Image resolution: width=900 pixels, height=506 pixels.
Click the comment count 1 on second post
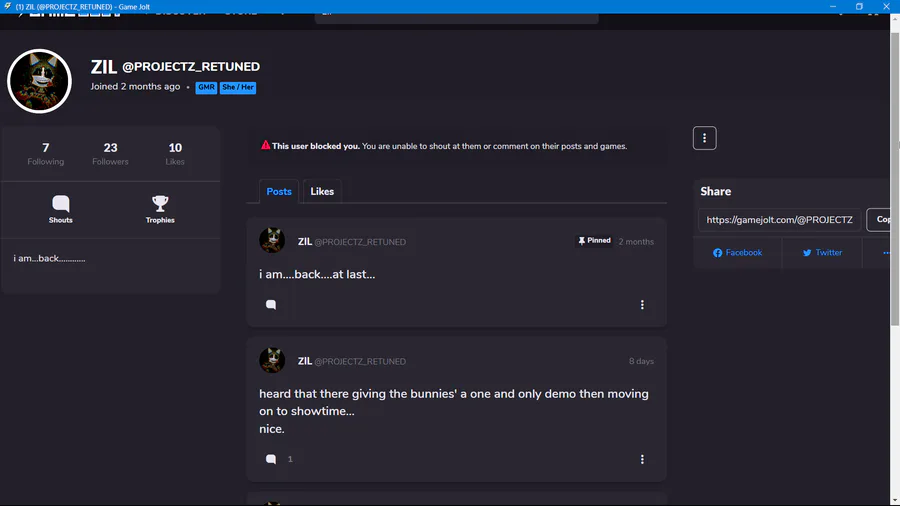(290, 459)
